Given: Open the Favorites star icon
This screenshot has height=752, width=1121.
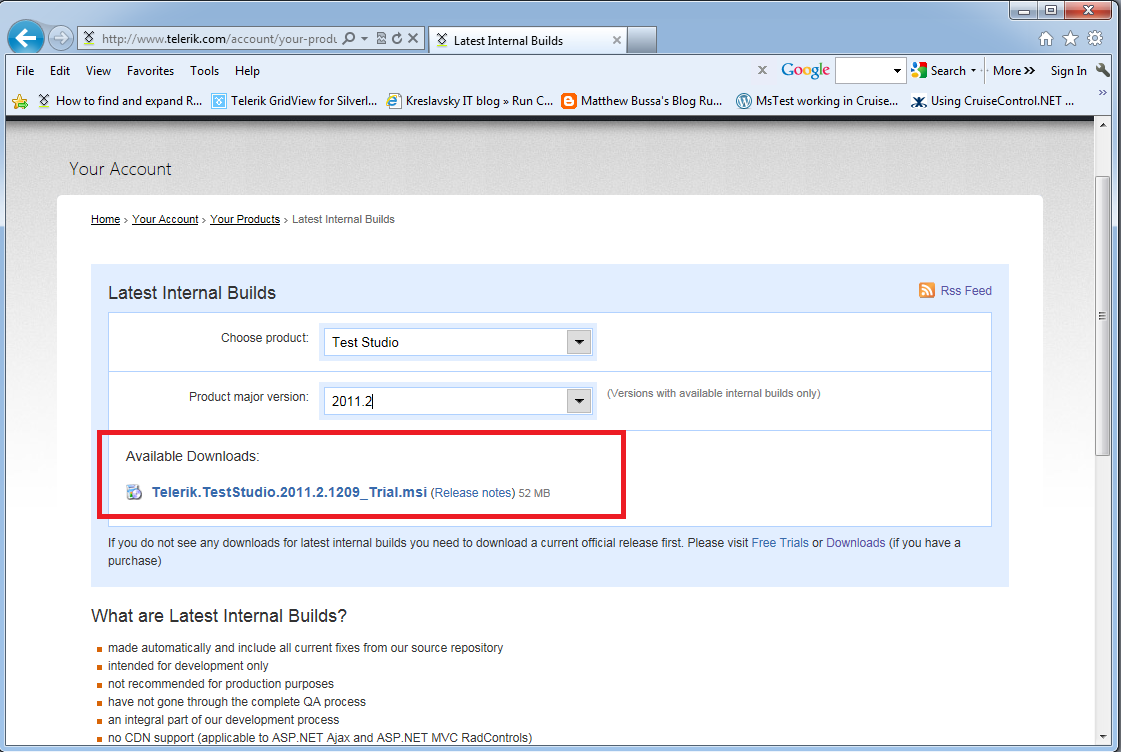Looking at the screenshot, I should pos(1070,39).
